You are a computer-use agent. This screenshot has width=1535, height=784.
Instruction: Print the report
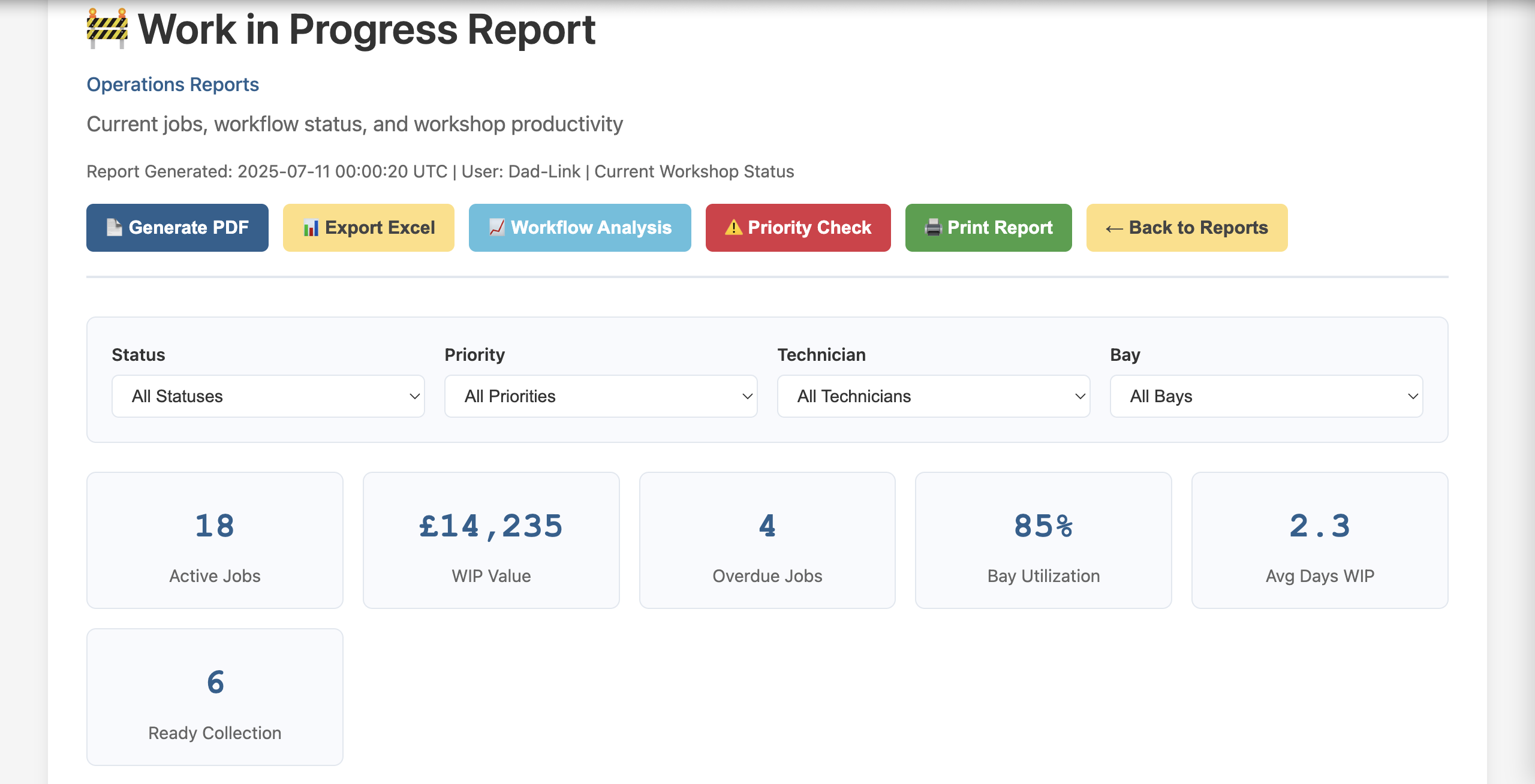pos(988,227)
